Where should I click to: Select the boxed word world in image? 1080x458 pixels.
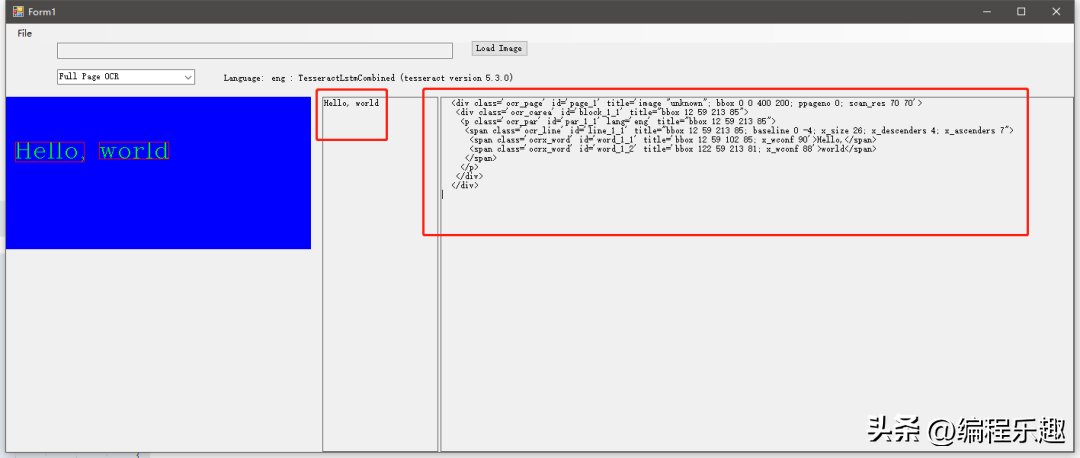click(x=134, y=151)
